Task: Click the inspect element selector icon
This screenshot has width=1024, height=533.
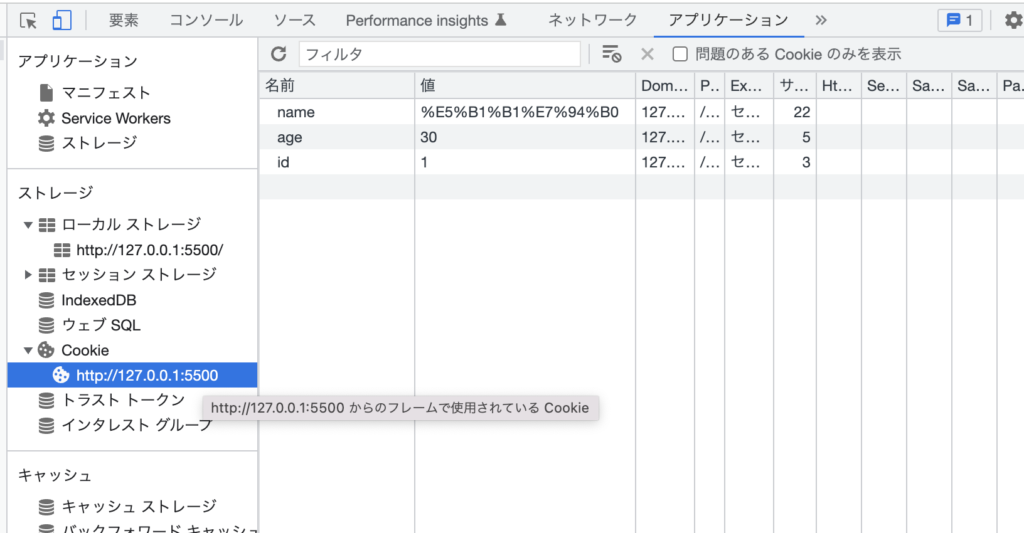Action: pos(29,20)
